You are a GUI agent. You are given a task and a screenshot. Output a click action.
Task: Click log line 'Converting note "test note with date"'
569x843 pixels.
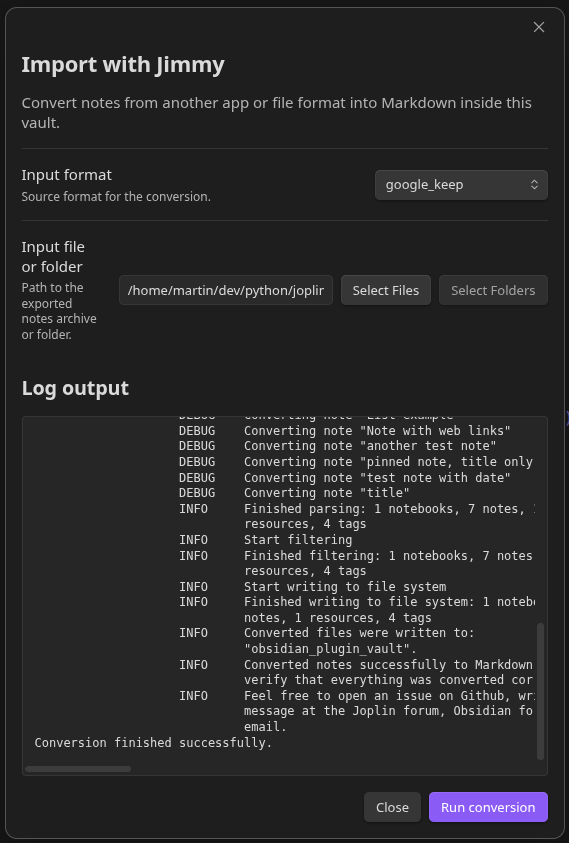pos(377,477)
